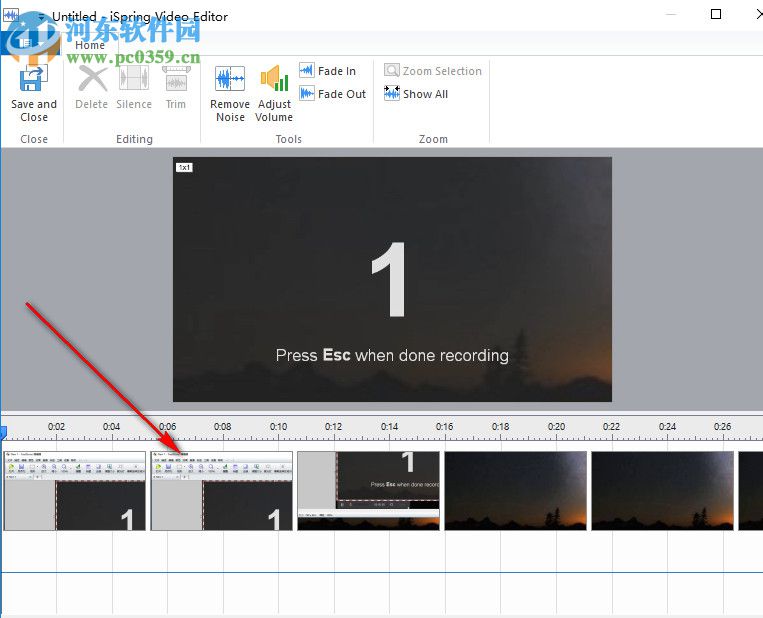Maximize the Video Editor window
Screen dimensions: 763x618
click(x=716, y=14)
